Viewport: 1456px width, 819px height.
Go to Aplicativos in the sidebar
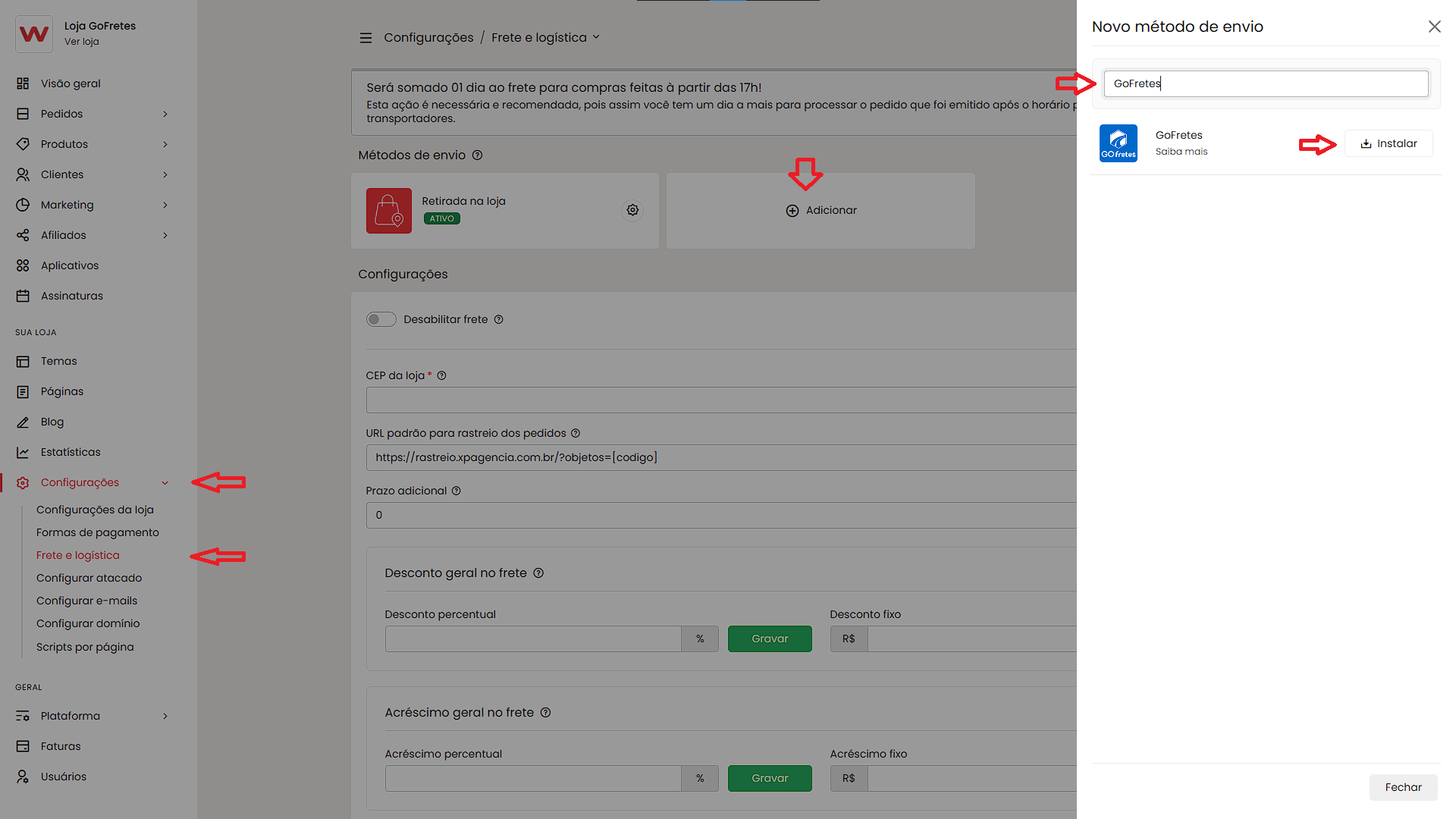70,265
